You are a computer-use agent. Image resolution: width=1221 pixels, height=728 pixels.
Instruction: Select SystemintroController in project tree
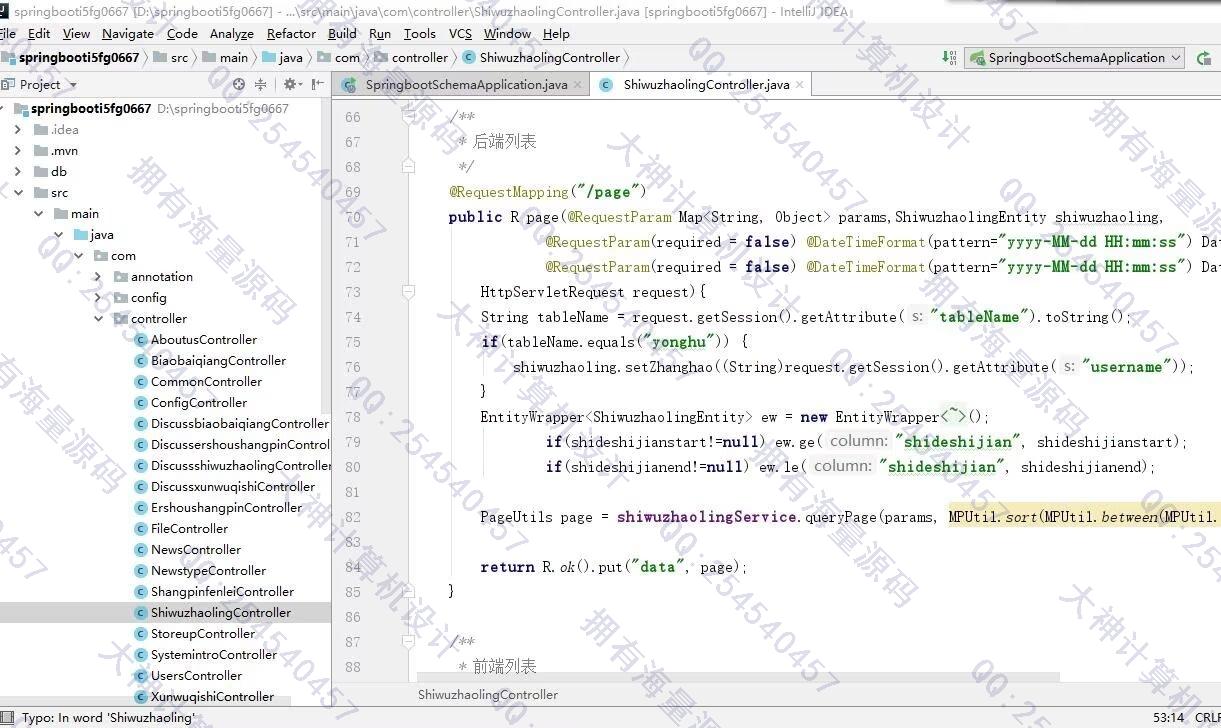coord(214,655)
